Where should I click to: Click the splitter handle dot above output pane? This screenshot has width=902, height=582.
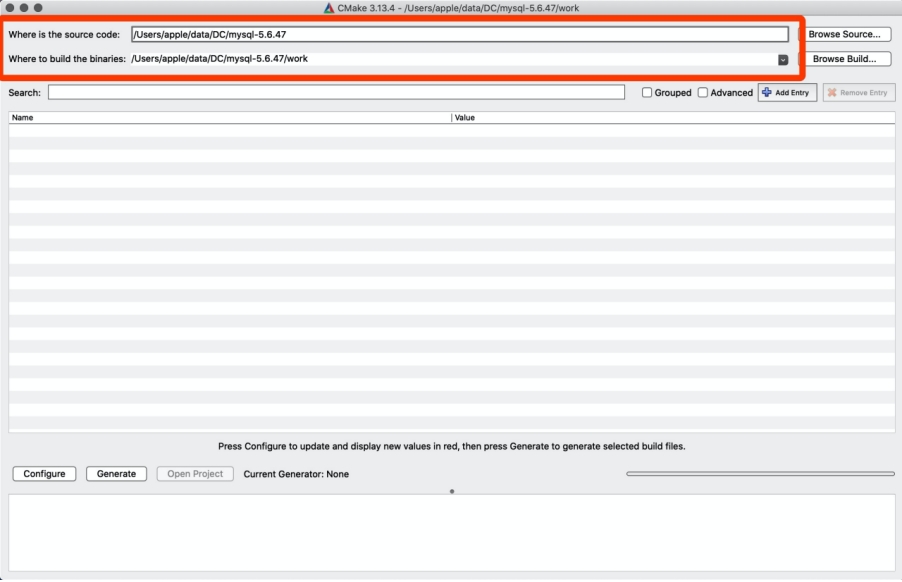452,492
